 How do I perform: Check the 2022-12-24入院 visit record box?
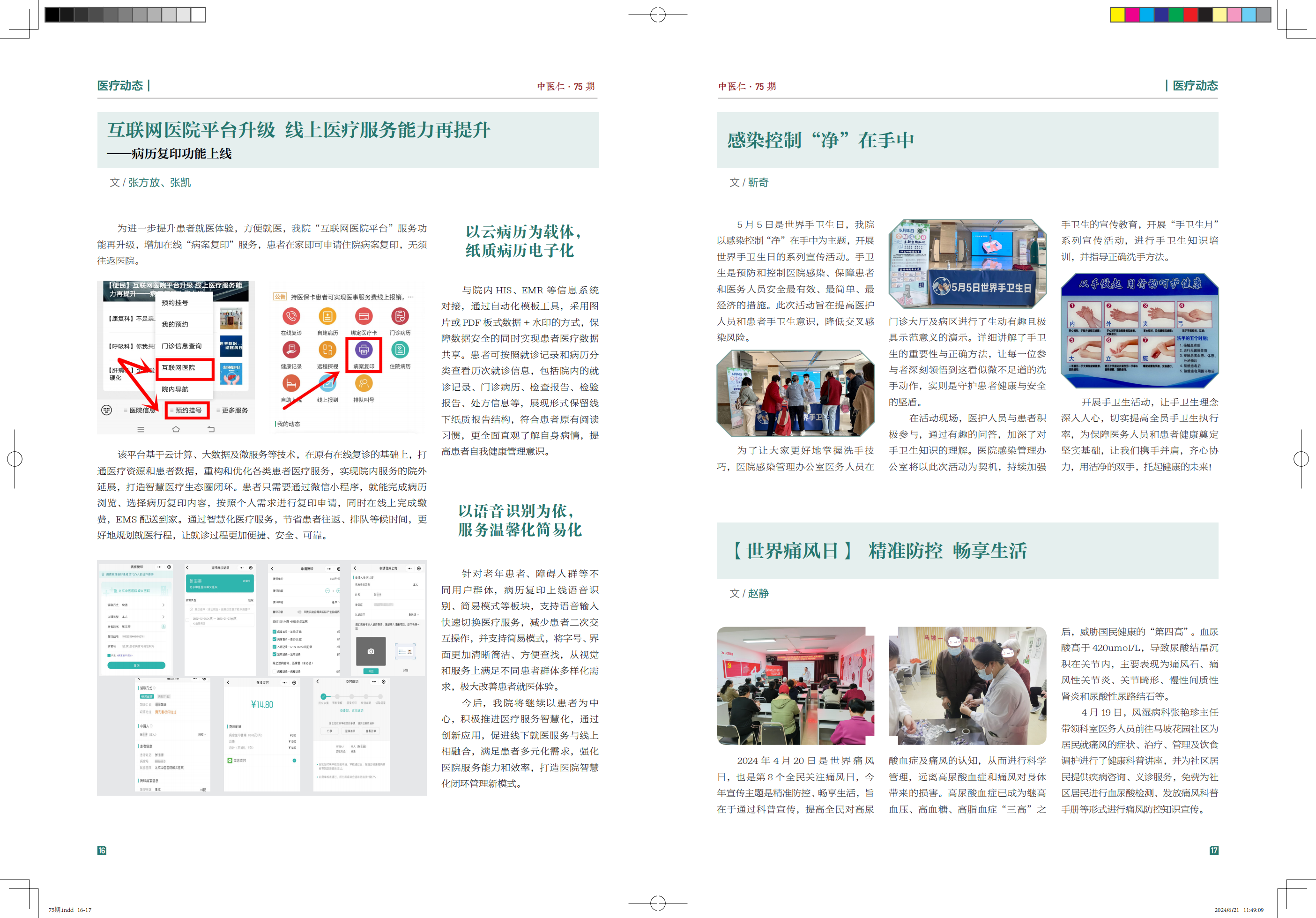pyautogui.click(x=187, y=620)
